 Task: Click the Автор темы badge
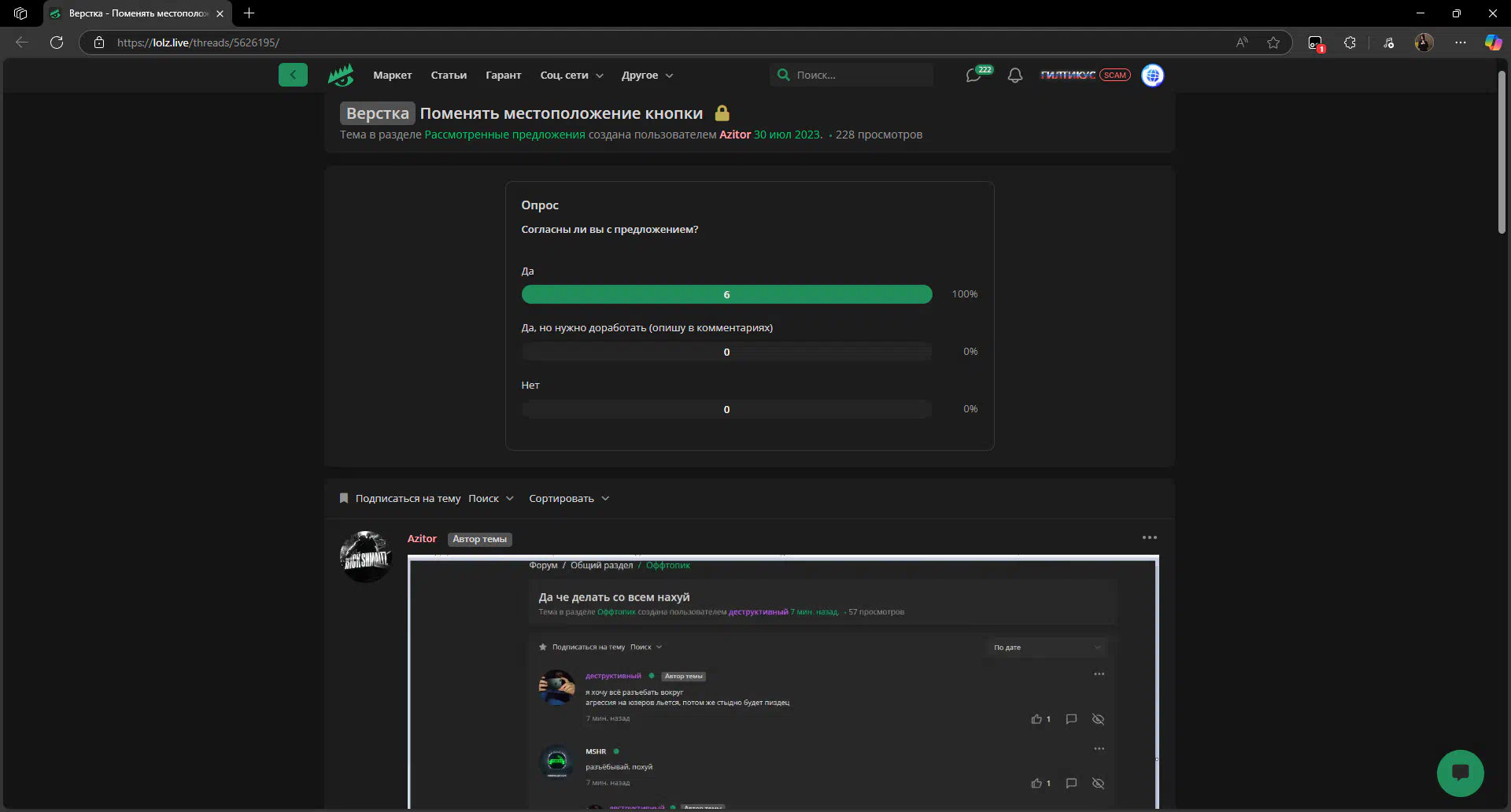(x=479, y=539)
